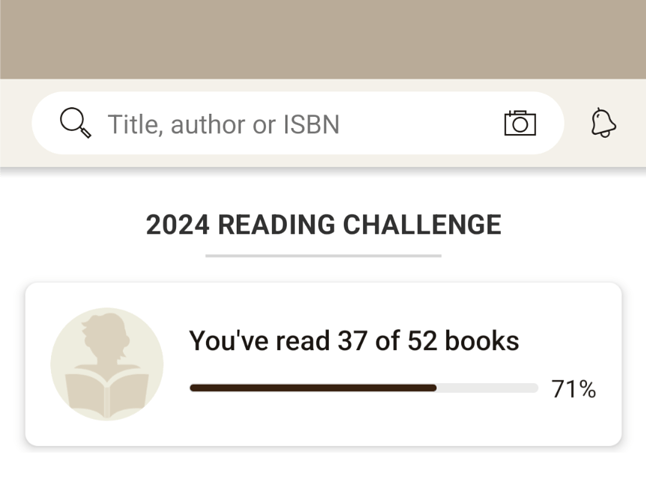Select the 2024 Reading Challenge heading
This screenshot has height=500, width=646.
[x=323, y=225]
